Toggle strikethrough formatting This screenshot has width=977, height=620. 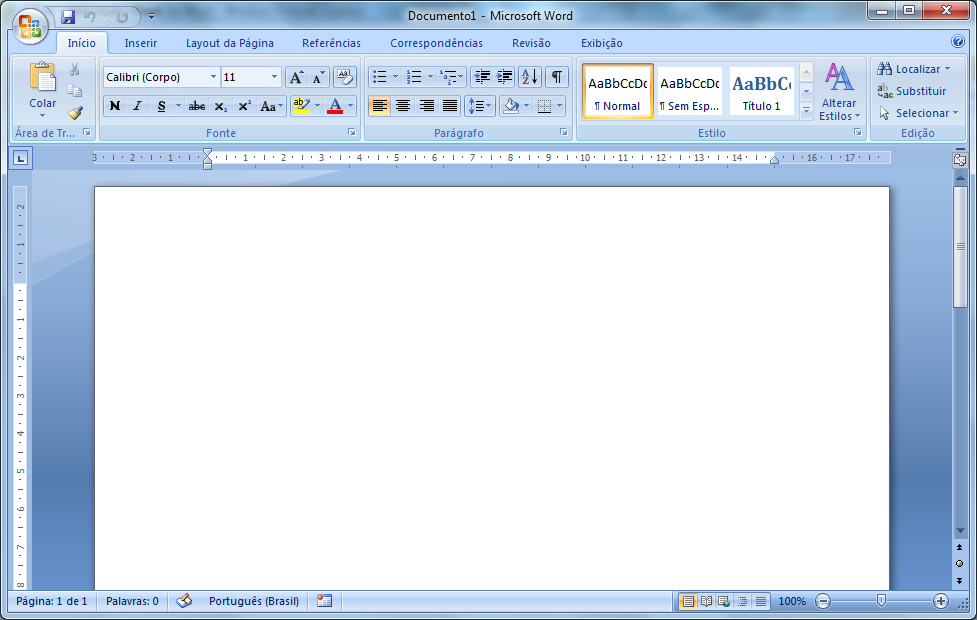(197, 106)
